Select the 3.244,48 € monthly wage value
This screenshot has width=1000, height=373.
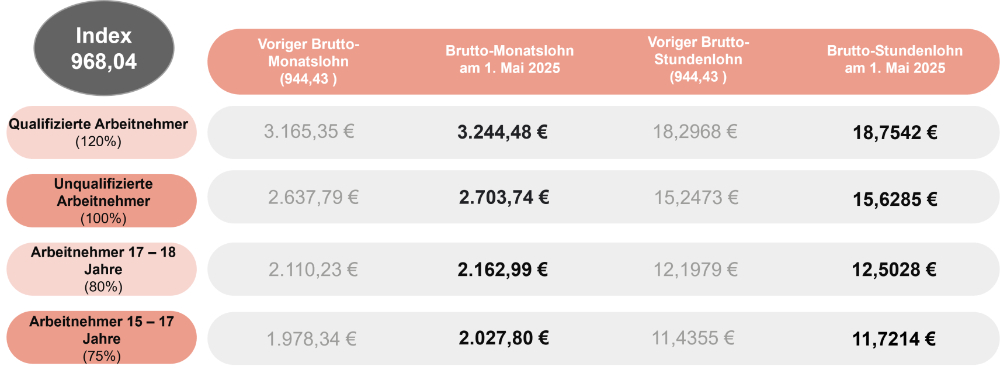click(x=503, y=133)
